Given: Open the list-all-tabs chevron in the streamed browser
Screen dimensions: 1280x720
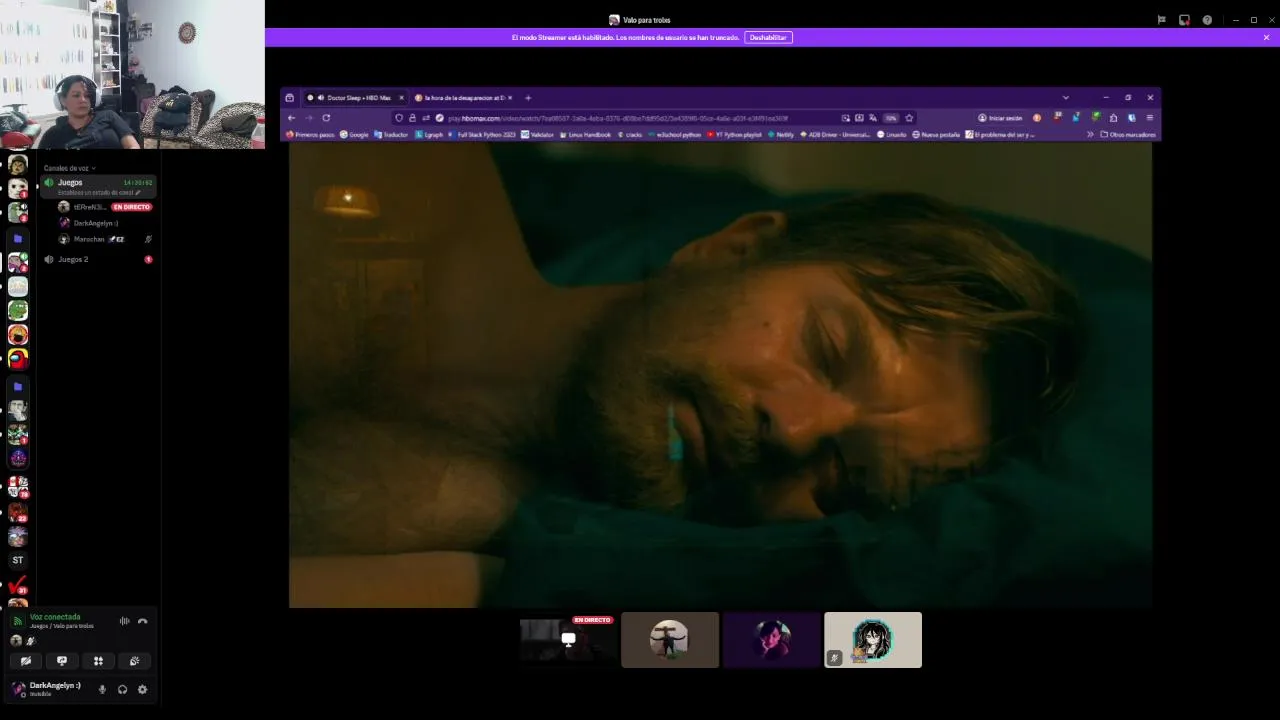Looking at the screenshot, I should point(1065,98).
